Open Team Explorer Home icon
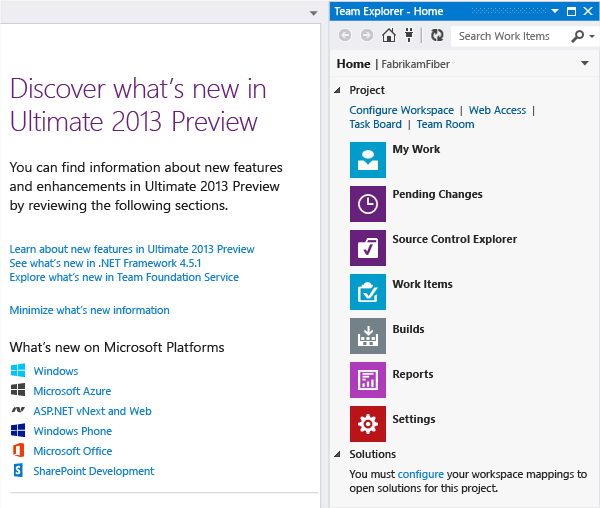The width and height of the screenshot is (600, 508). point(389,36)
